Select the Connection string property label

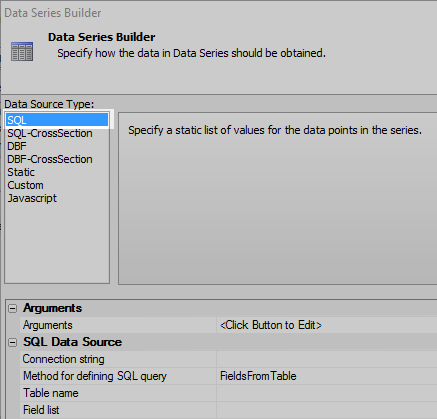tap(63, 359)
